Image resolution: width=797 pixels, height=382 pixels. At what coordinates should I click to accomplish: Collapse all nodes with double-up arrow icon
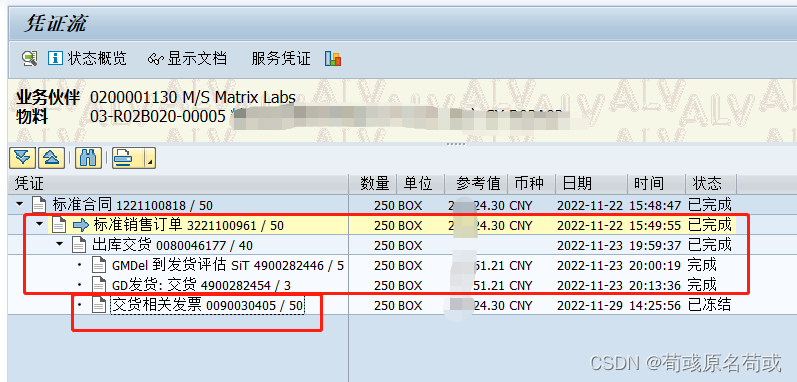[51, 158]
